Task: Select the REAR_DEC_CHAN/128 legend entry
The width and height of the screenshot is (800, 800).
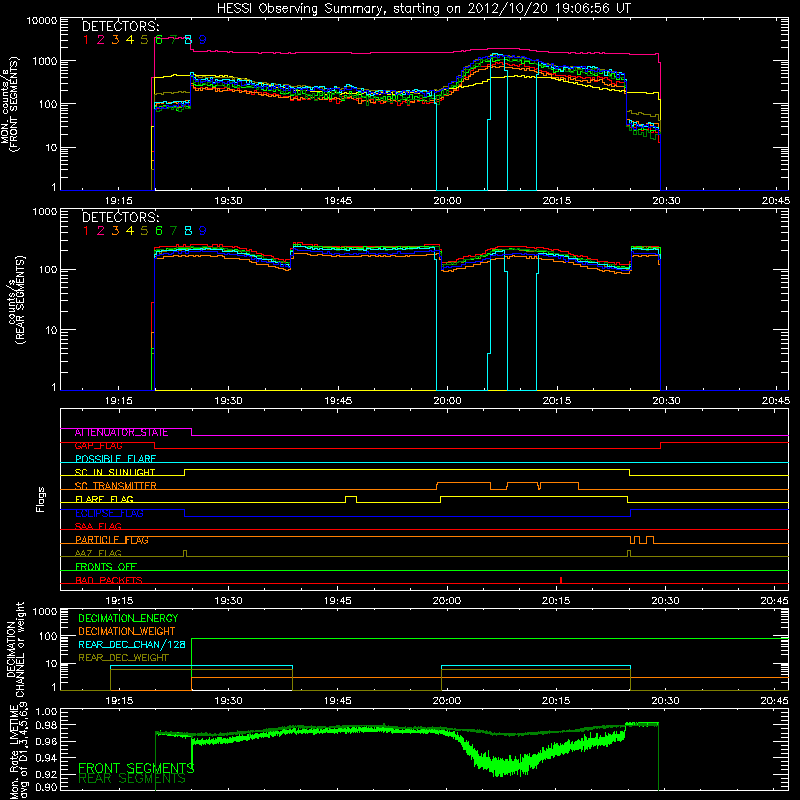Action: click(132, 645)
